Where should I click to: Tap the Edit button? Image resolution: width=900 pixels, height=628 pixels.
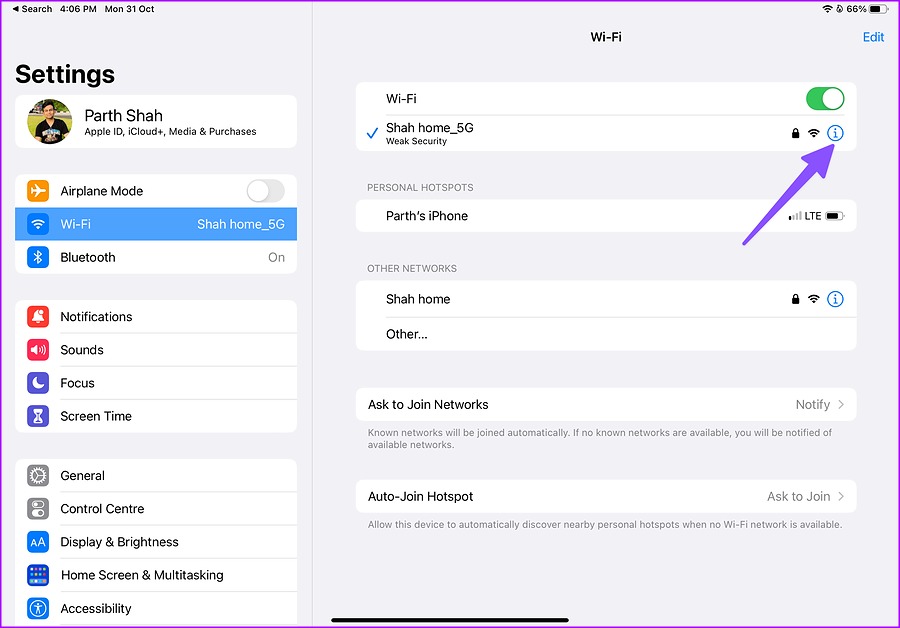[873, 37]
